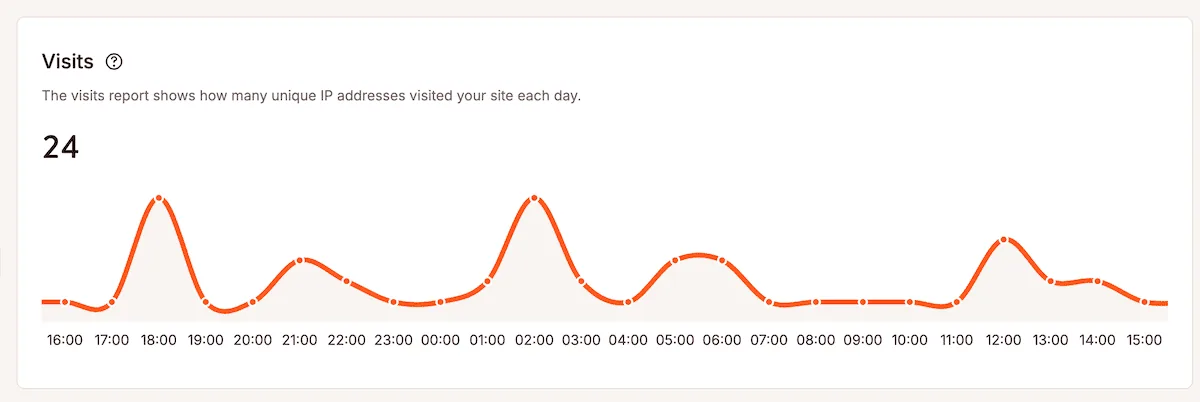
Task: Select the 13:00 data point on line
Action: 1050,281
